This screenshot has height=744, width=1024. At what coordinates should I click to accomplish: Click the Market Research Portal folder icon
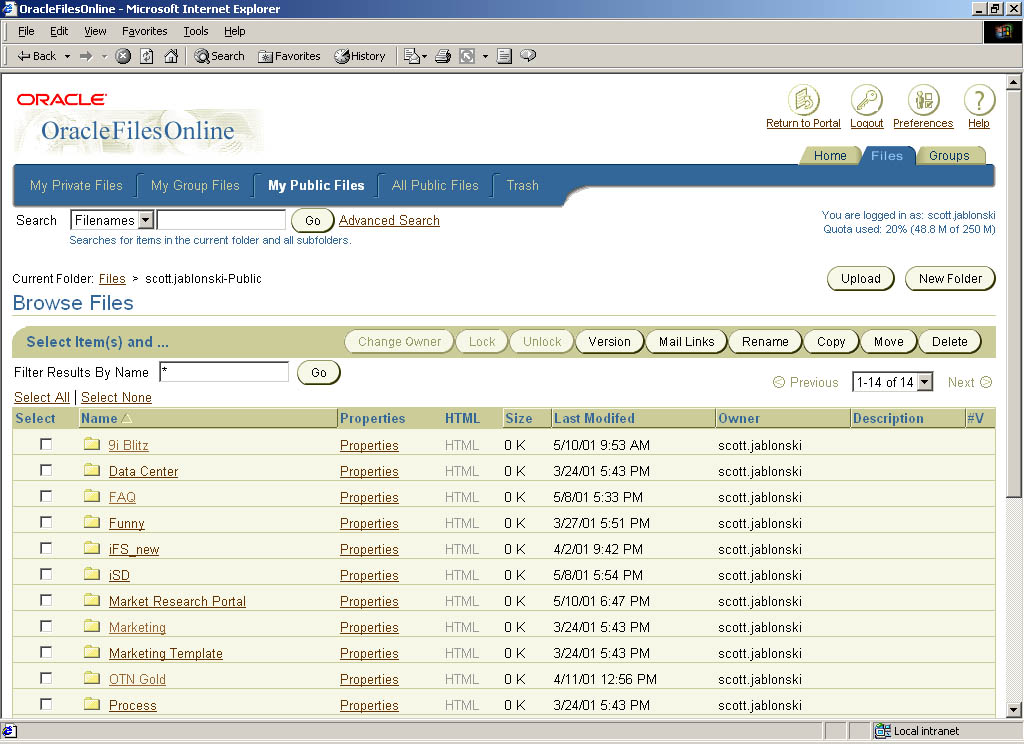coord(92,600)
